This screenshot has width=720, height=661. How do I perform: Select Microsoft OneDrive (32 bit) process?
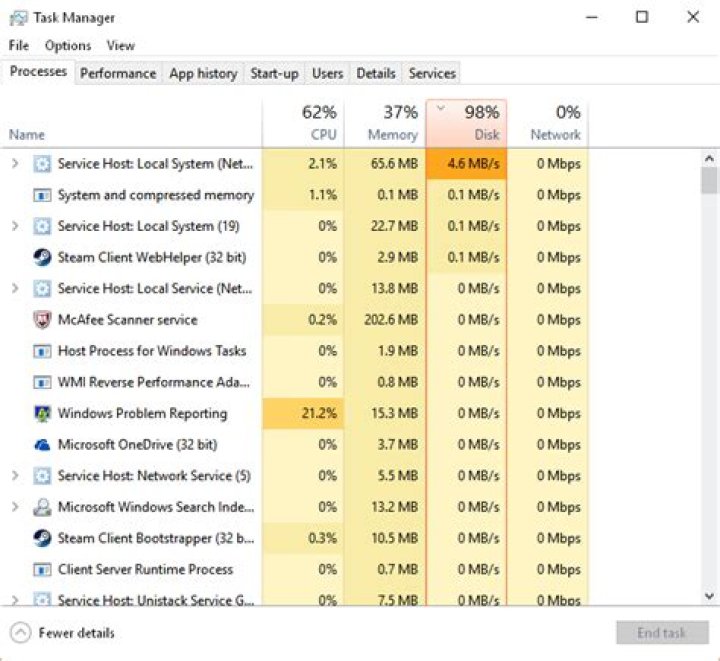click(295, 445)
